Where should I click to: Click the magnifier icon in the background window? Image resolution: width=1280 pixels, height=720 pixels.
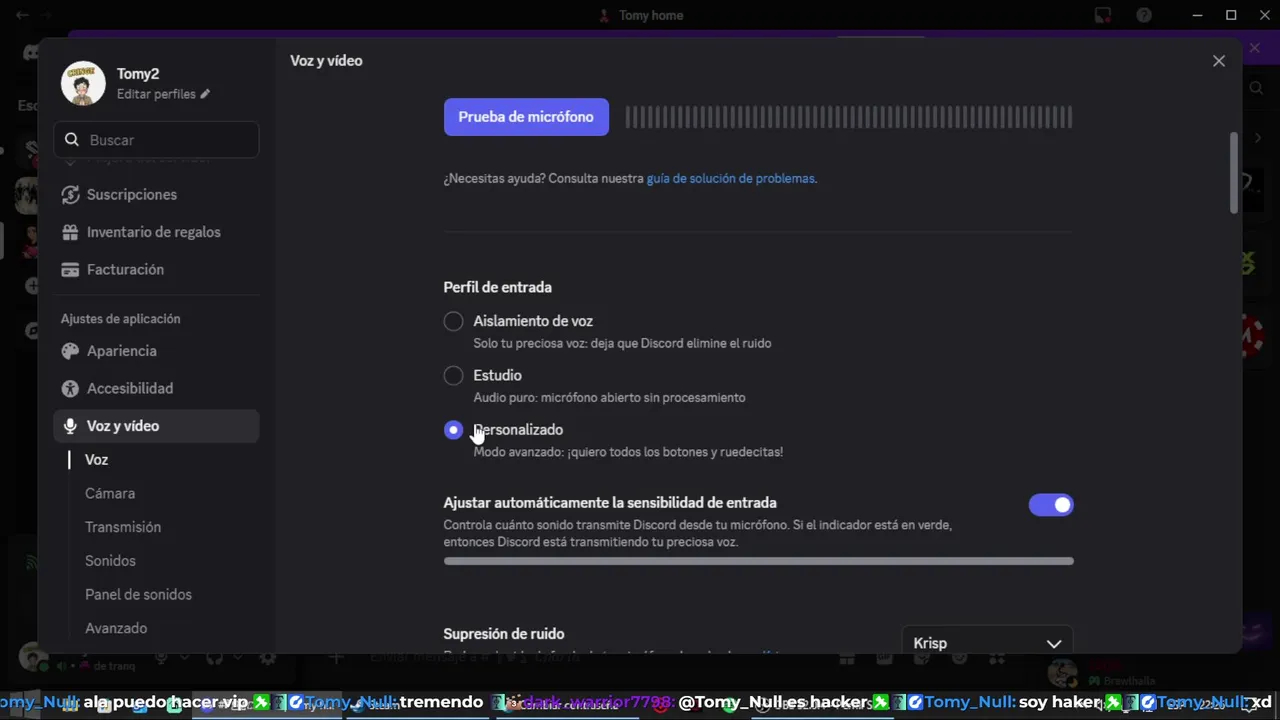click(x=1256, y=88)
